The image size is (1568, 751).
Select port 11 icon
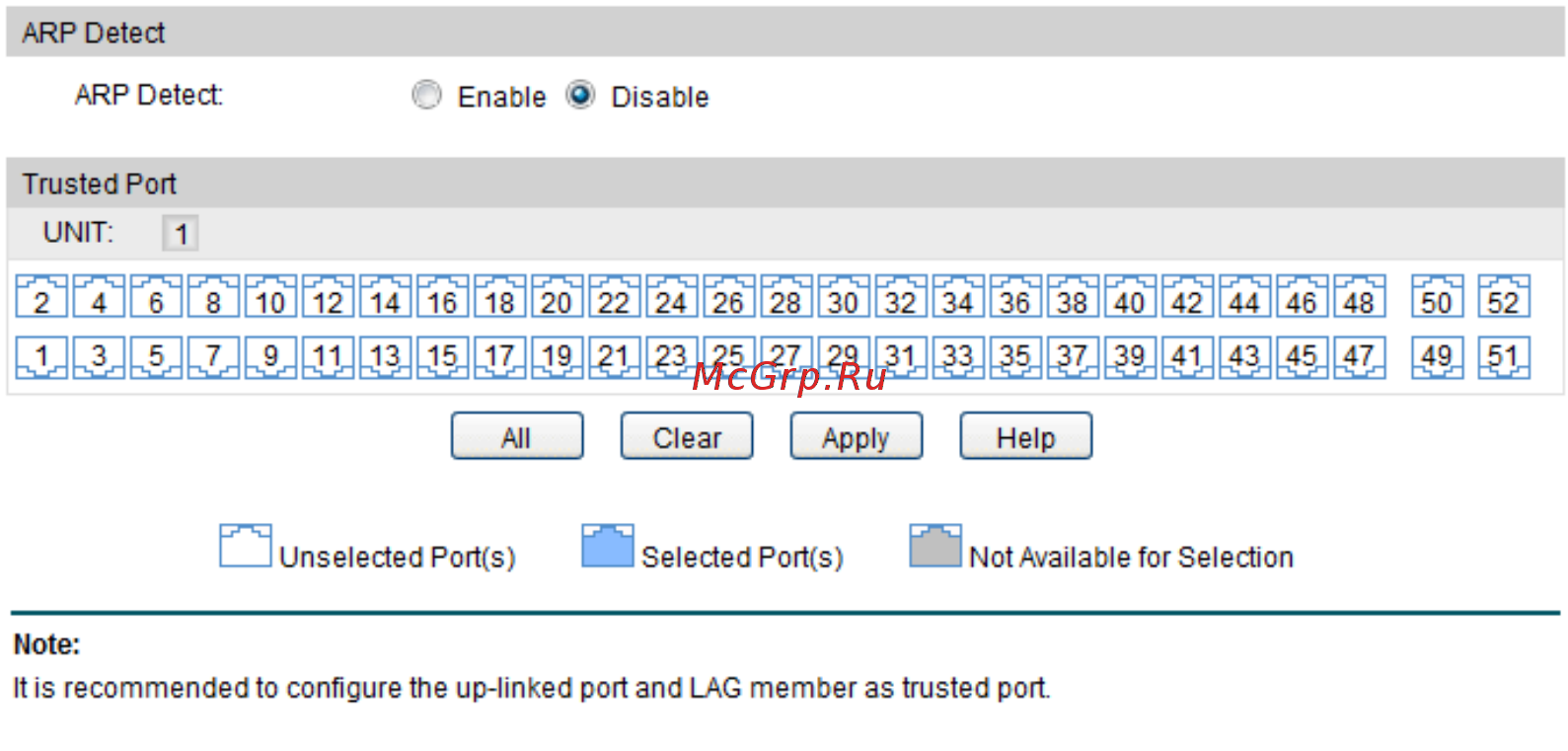[x=328, y=358]
